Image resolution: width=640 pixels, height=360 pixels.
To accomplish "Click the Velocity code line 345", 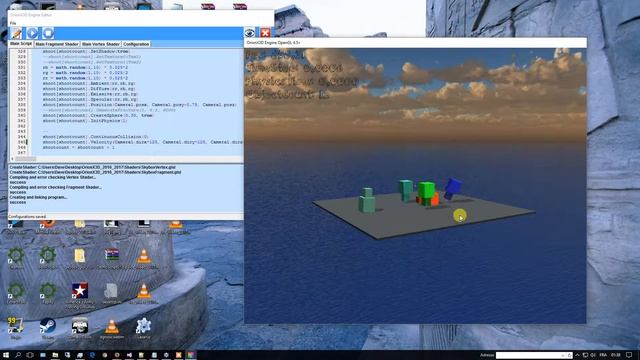I will click(142, 142).
